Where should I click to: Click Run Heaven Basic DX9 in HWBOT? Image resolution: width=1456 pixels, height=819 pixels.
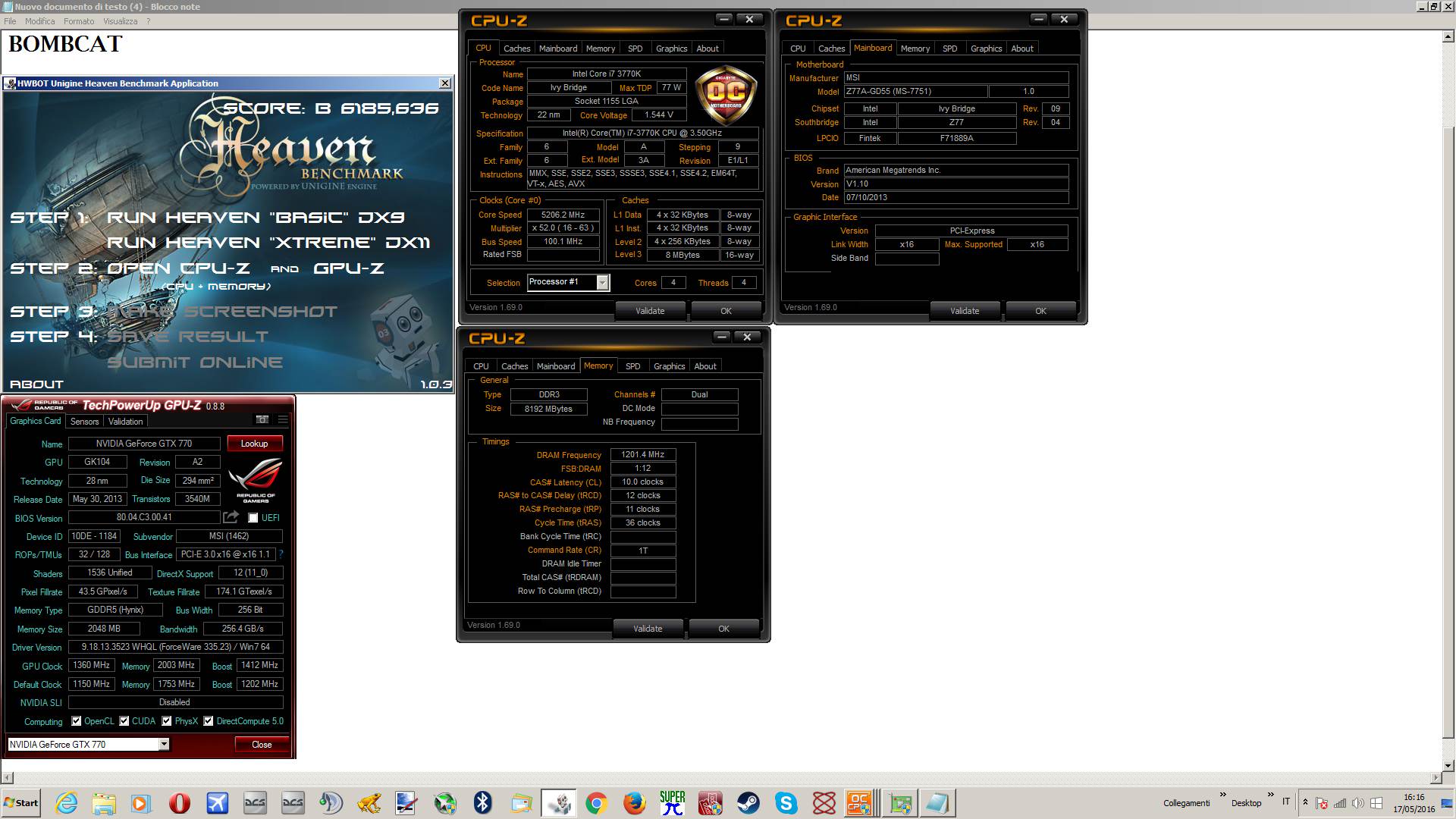point(256,218)
